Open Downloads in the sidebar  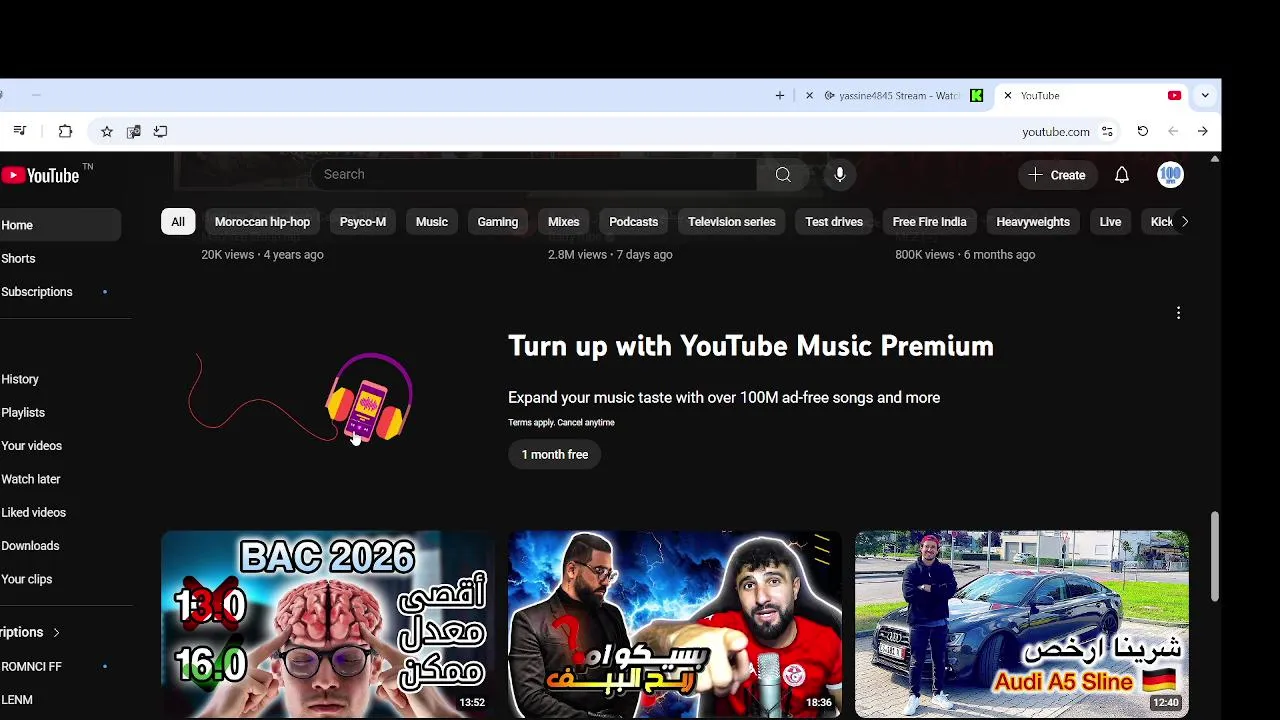click(x=60, y=546)
